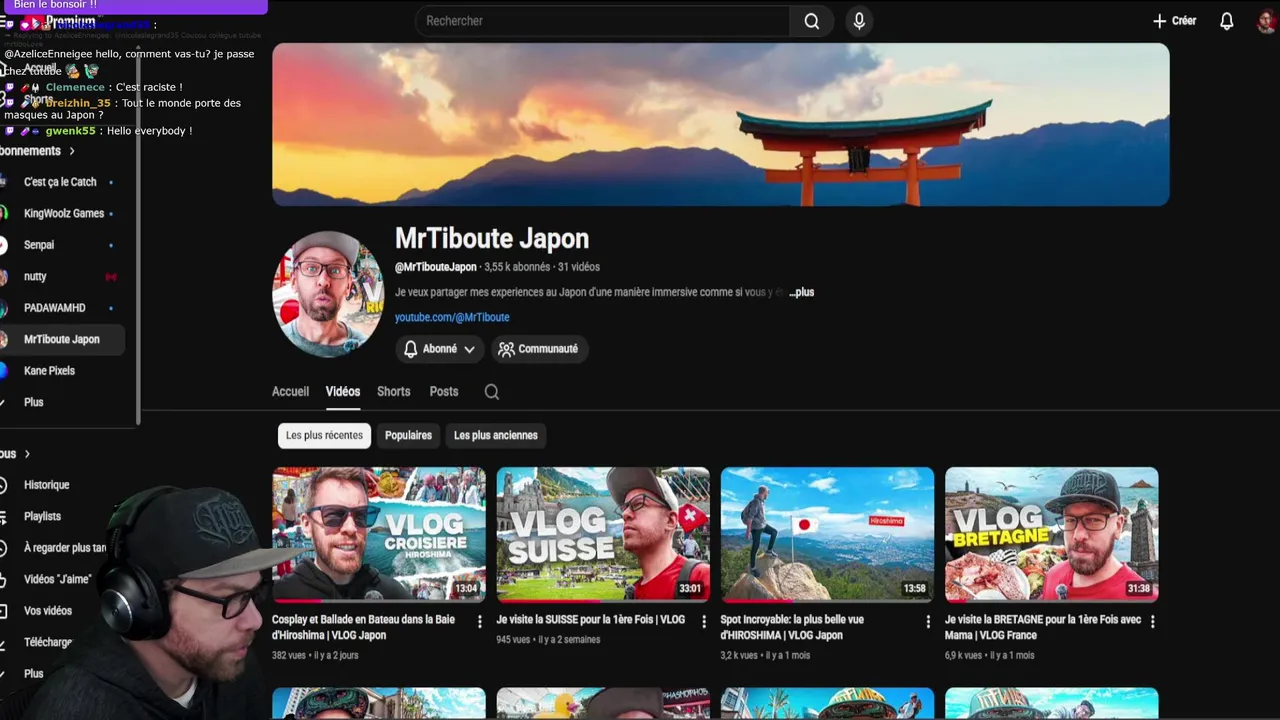
Task: Expand the Abonnements section chevron
Action: 71,151
